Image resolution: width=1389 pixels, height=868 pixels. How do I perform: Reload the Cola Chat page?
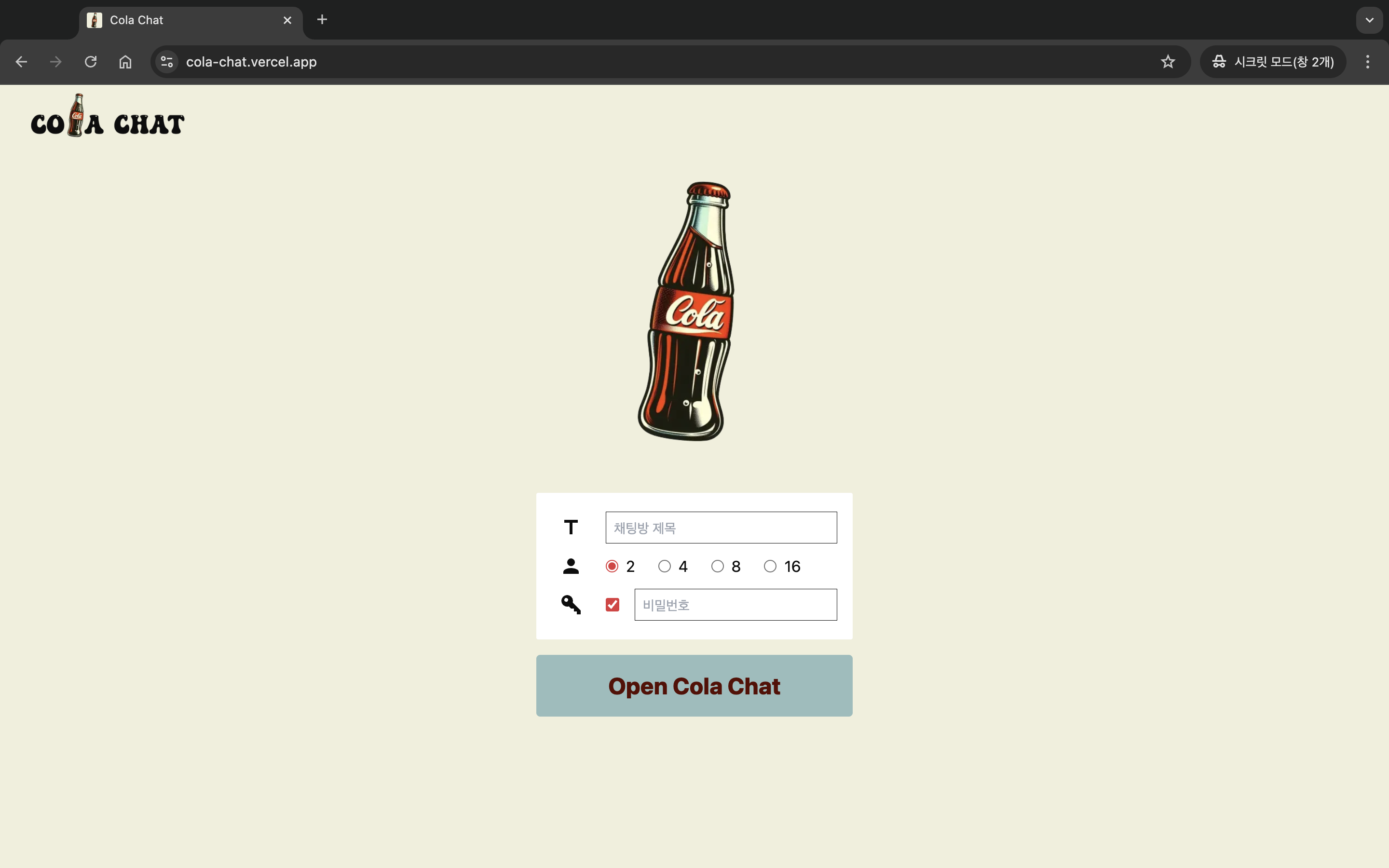(91, 61)
